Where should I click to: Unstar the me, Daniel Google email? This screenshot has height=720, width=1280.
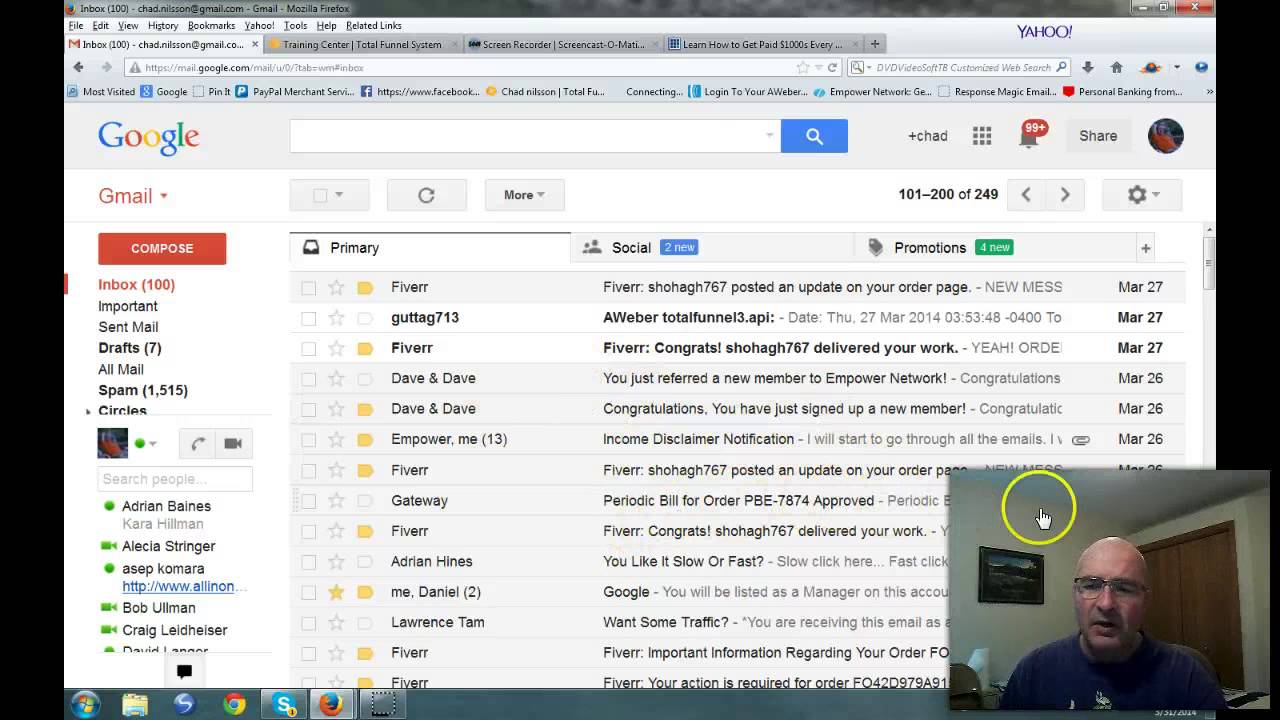[x=336, y=592]
